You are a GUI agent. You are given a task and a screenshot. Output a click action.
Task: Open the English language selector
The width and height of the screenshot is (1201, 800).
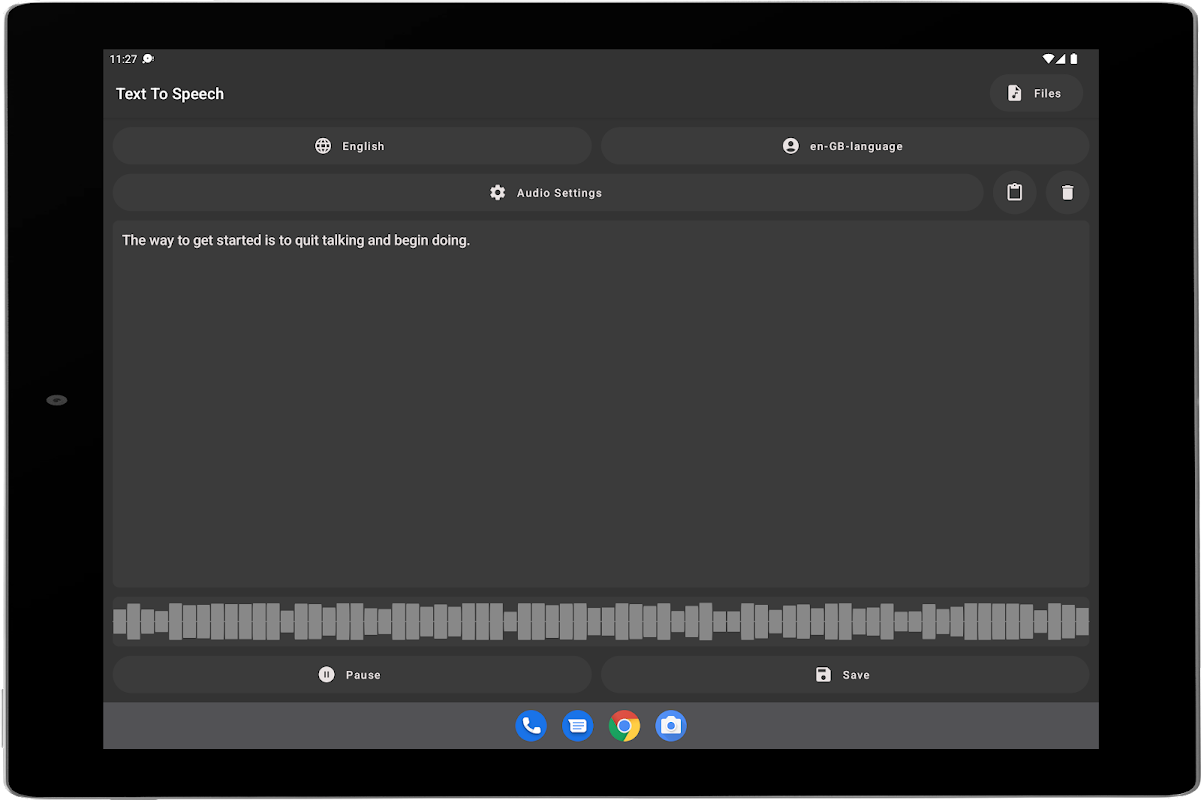click(x=351, y=146)
